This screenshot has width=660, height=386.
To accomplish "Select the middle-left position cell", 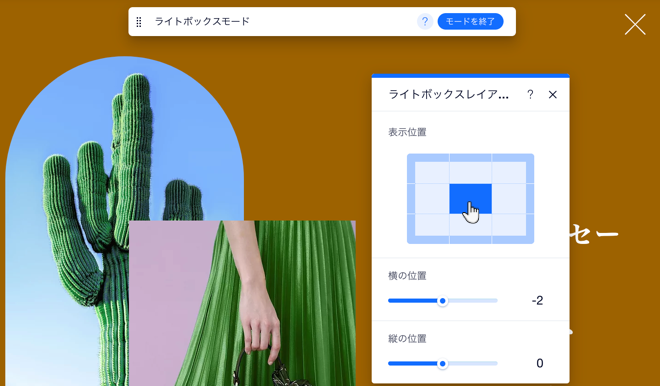I will [428, 199].
